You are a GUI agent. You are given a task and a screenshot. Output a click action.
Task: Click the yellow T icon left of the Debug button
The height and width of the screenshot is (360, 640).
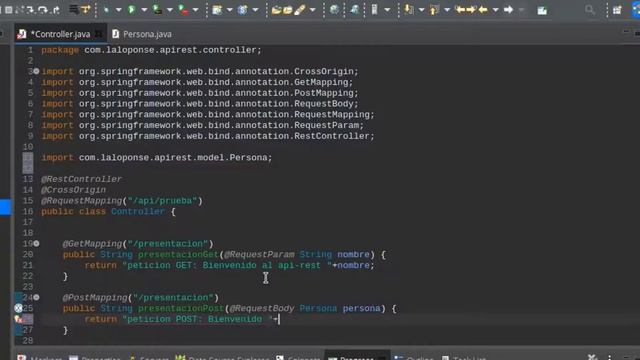[x=85, y=10]
